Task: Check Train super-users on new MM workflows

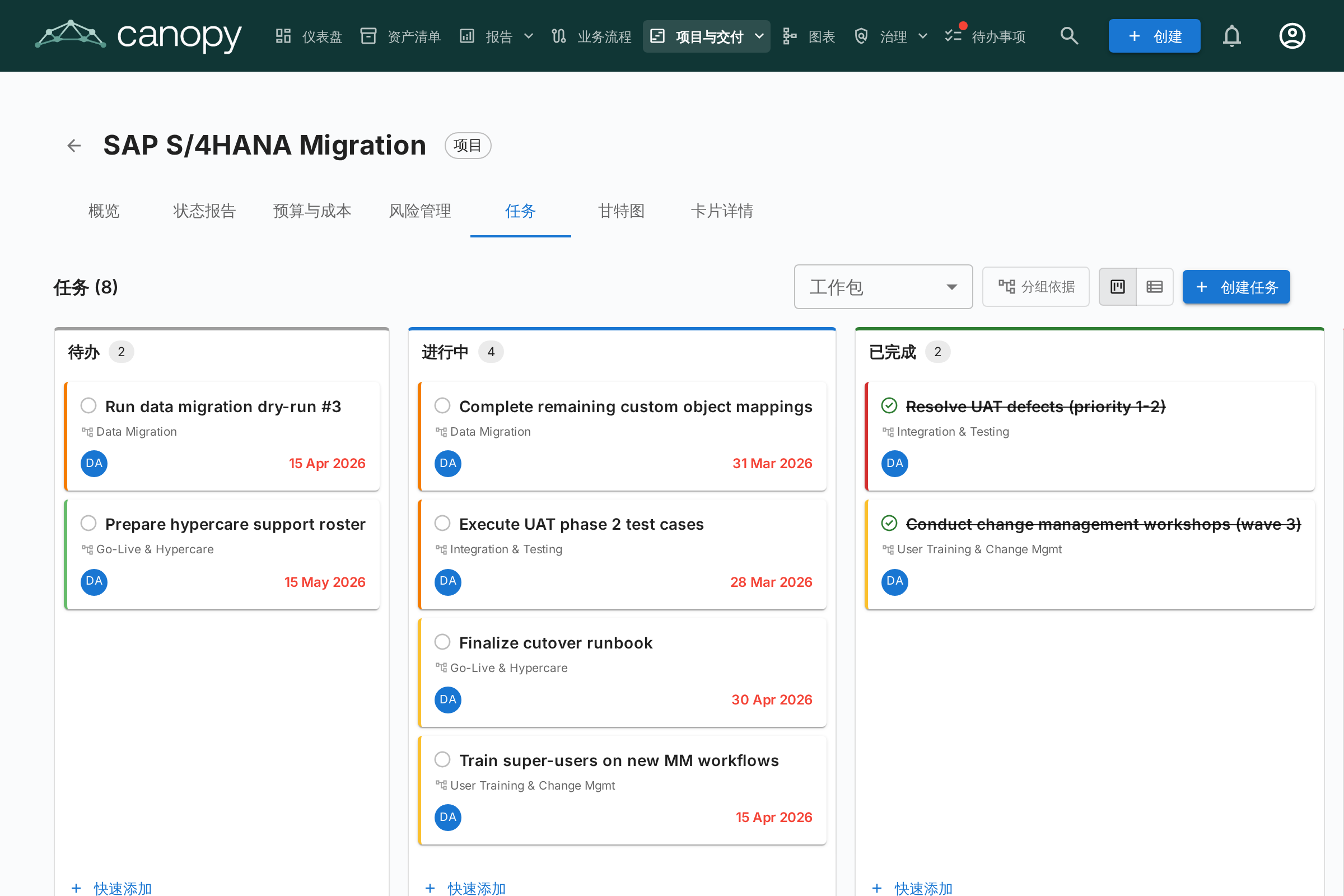Action: pyautogui.click(x=442, y=759)
